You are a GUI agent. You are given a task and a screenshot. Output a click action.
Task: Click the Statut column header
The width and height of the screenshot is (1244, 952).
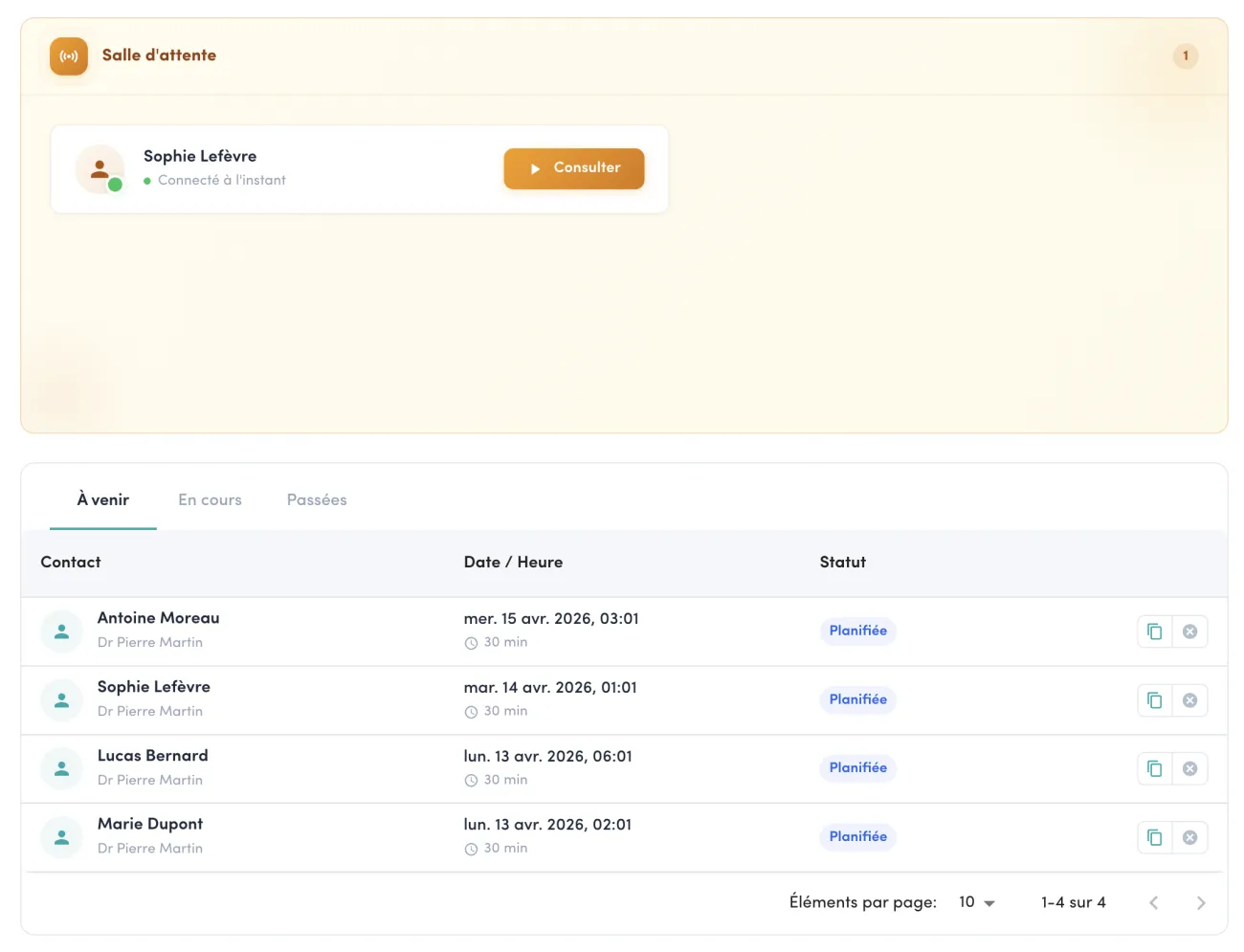click(x=843, y=563)
